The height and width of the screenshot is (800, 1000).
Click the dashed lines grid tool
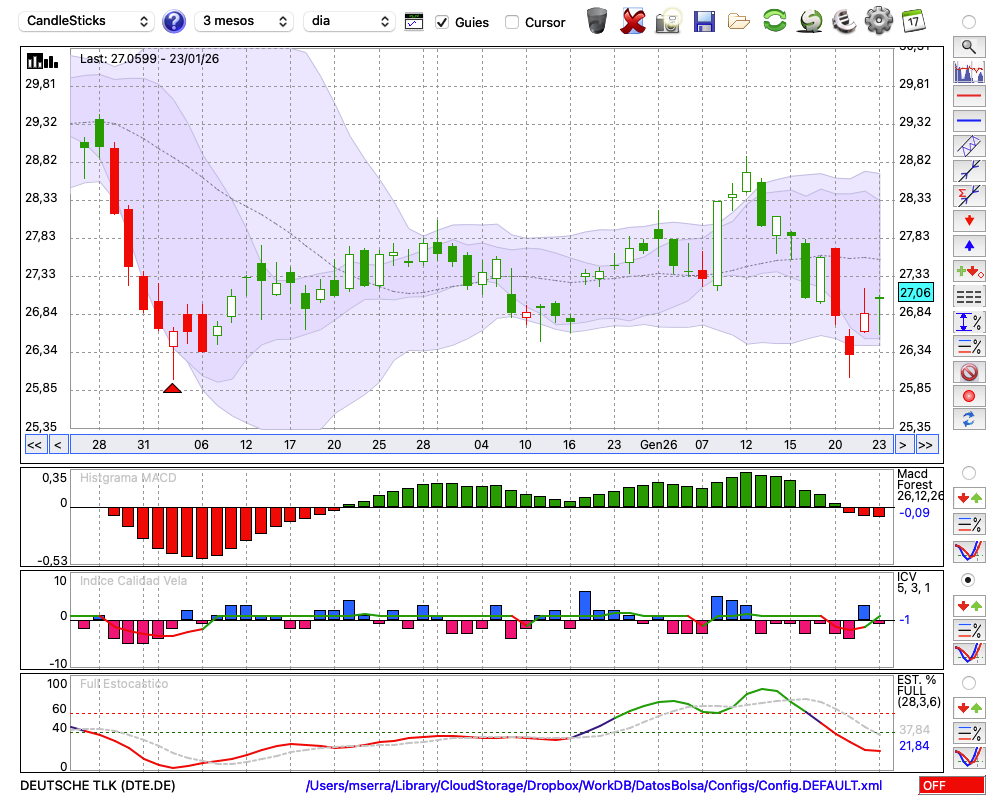(969, 296)
